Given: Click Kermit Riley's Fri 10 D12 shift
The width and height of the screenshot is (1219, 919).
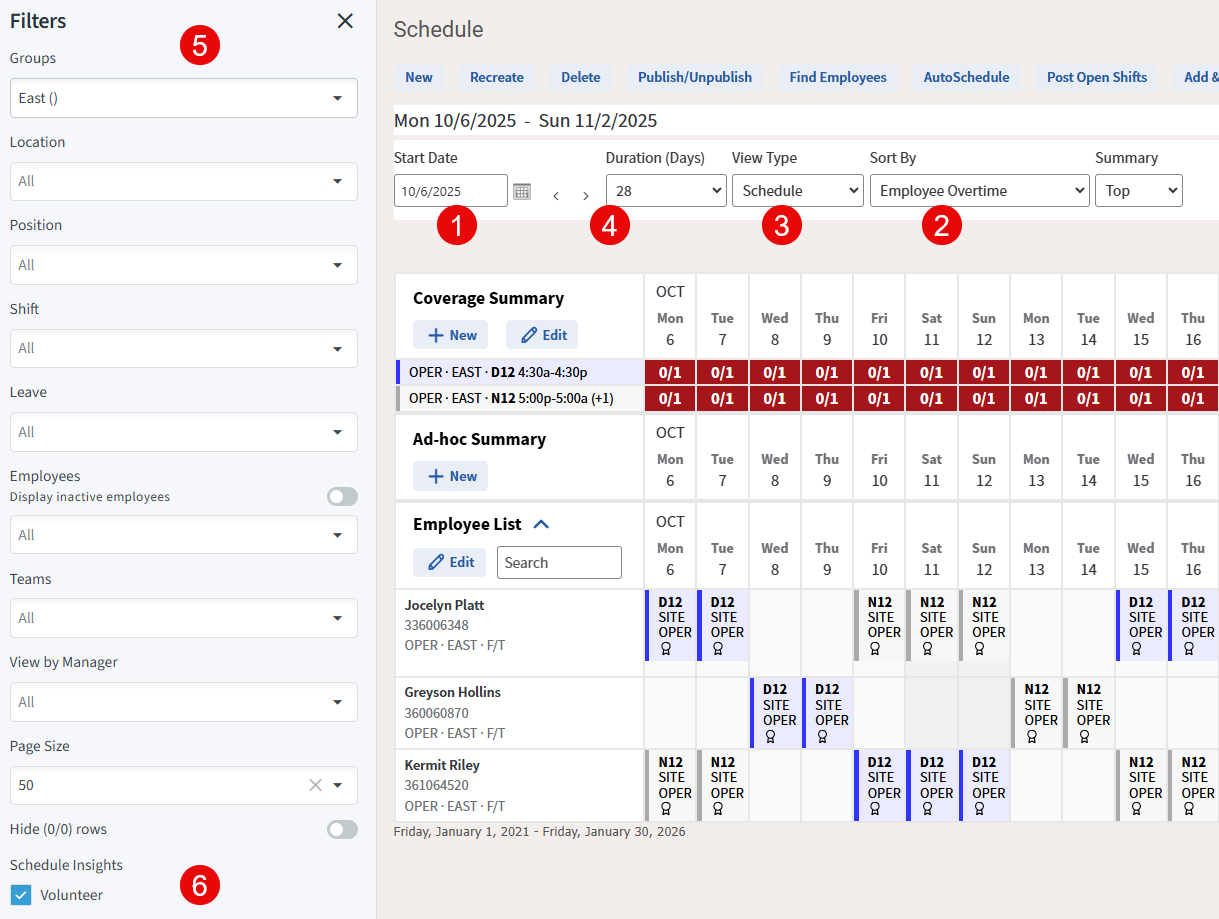Looking at the screenshot, I should tap(880, 785).
